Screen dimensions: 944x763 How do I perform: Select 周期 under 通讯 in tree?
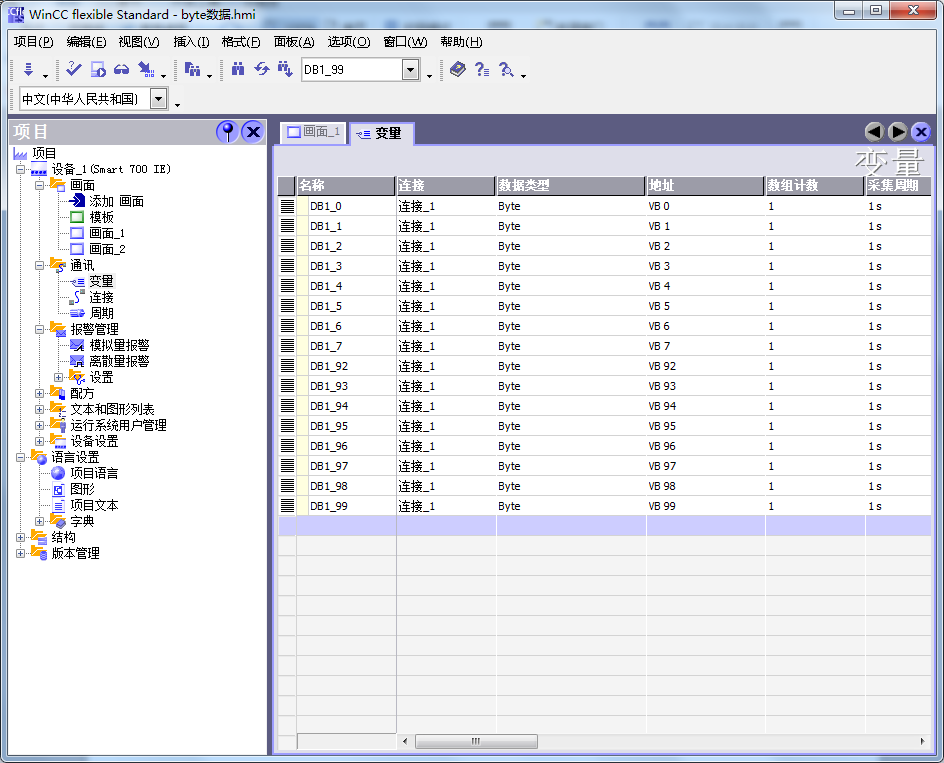(x=101, y=313)
